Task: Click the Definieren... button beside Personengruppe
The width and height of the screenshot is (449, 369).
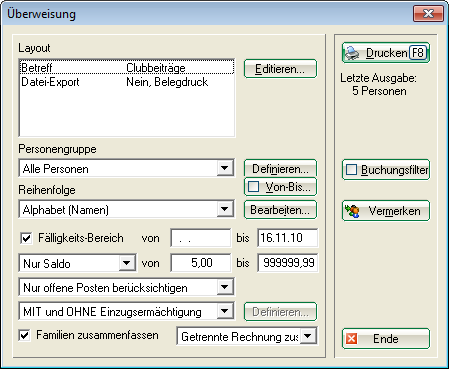Action: coord(280,168)
